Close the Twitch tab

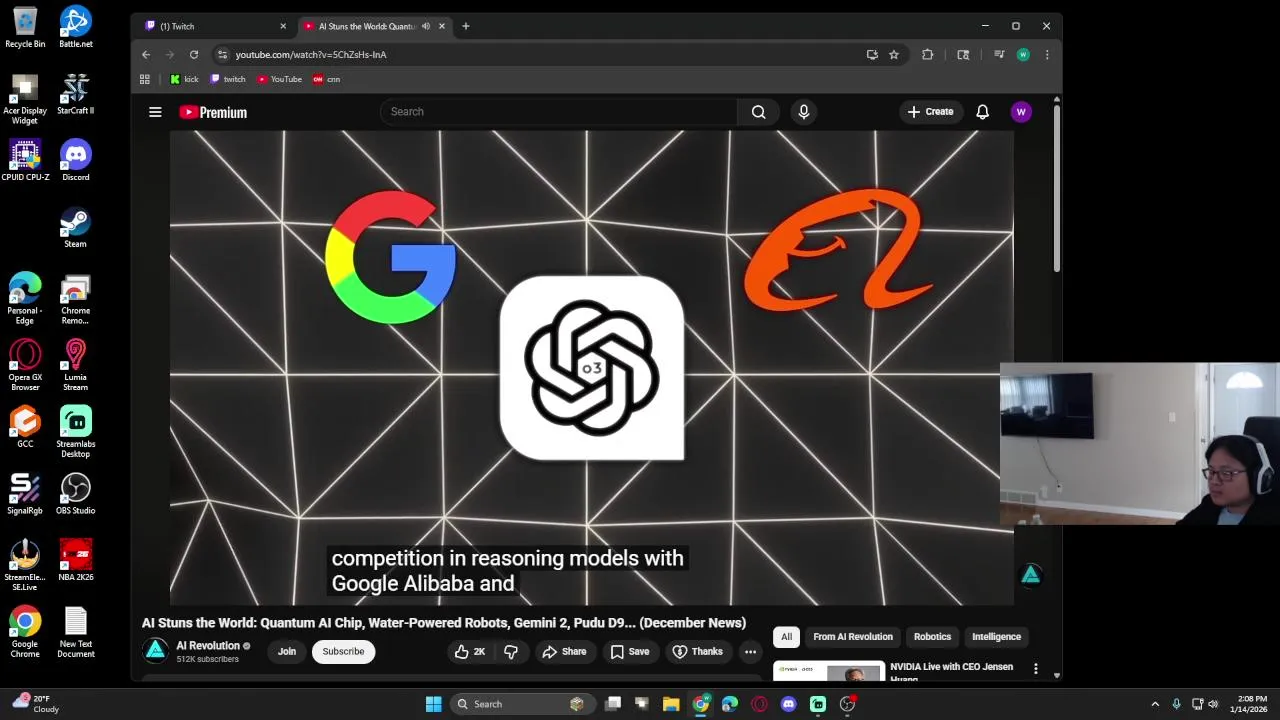(282, 26)
